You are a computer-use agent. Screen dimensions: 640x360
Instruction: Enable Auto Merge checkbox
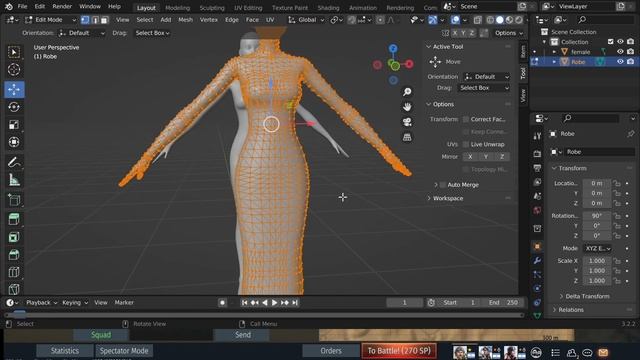[443, 185]
